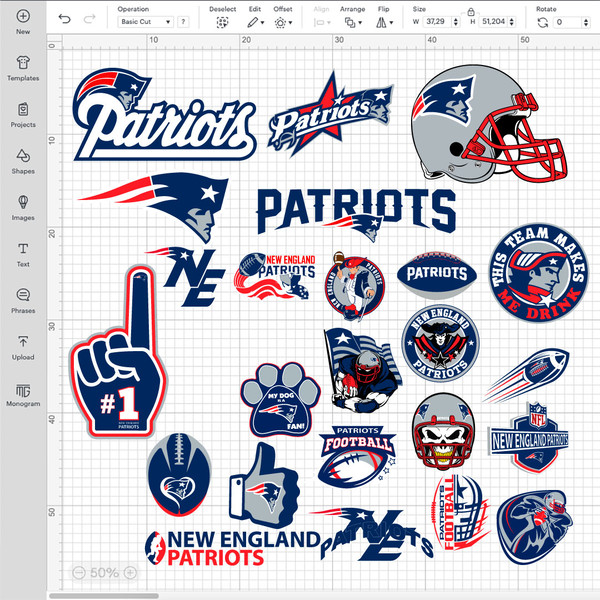Select the New England Patriots round emblem
Viewport: 600px width, 600px height.
tap(440, 343)
